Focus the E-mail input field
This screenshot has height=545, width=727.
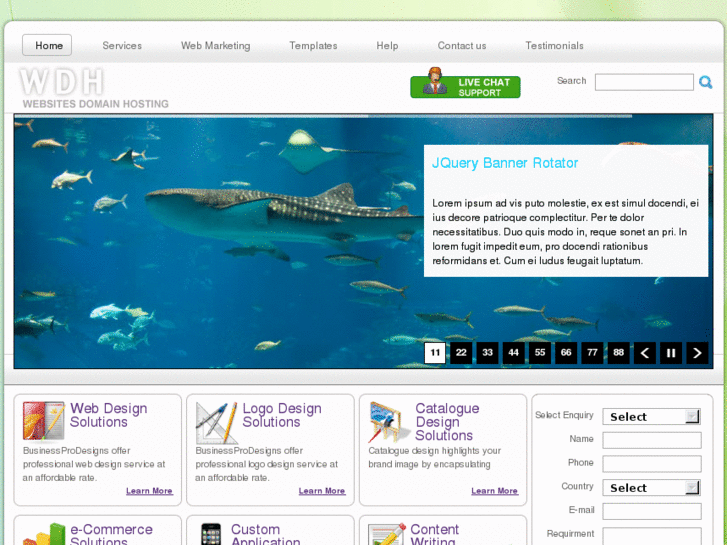[652, 511]
